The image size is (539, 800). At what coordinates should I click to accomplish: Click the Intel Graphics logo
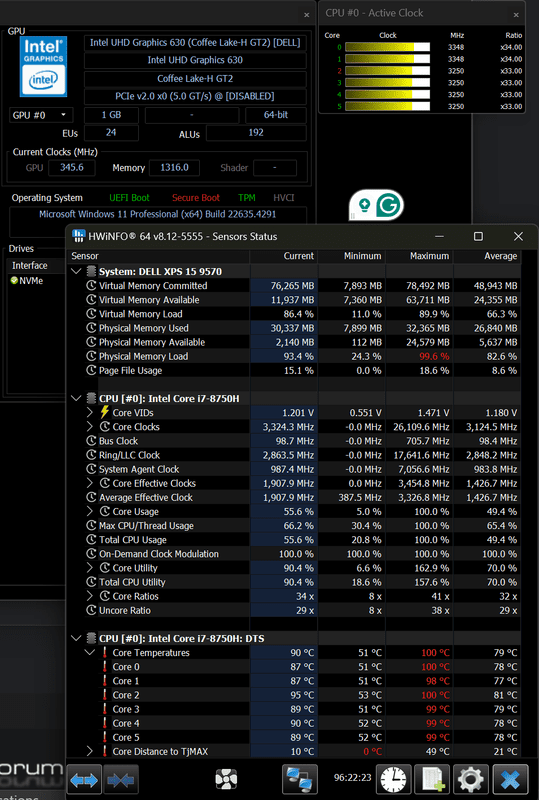click(43, 66)
